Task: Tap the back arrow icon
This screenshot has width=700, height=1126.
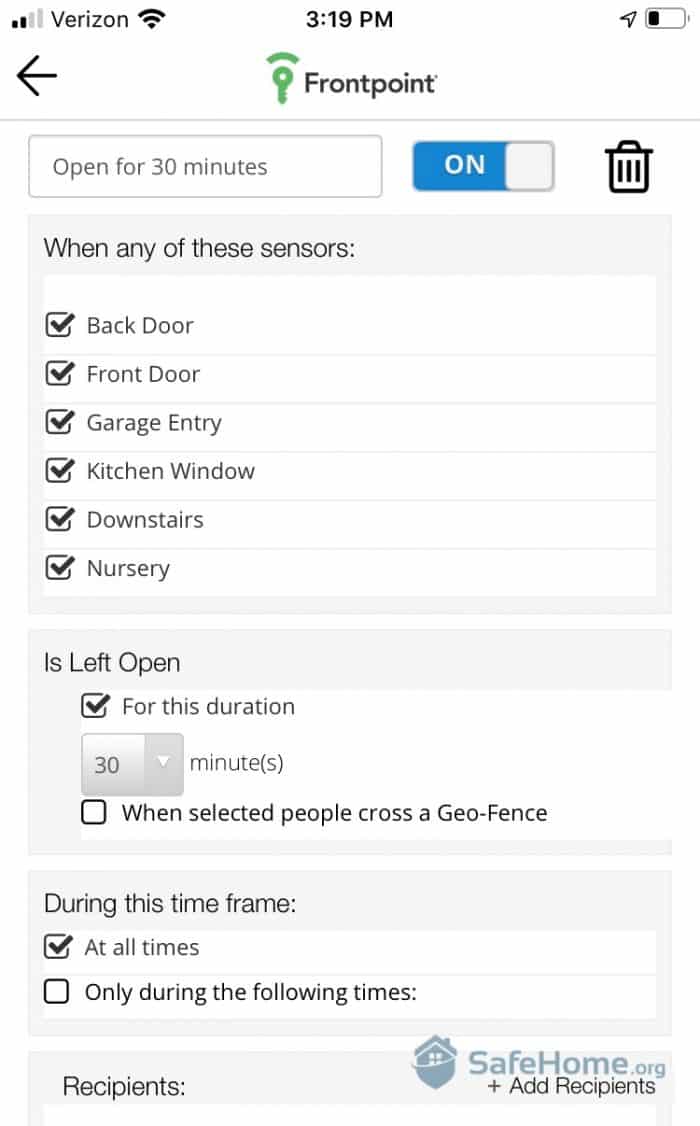Action: coord(37,77)
